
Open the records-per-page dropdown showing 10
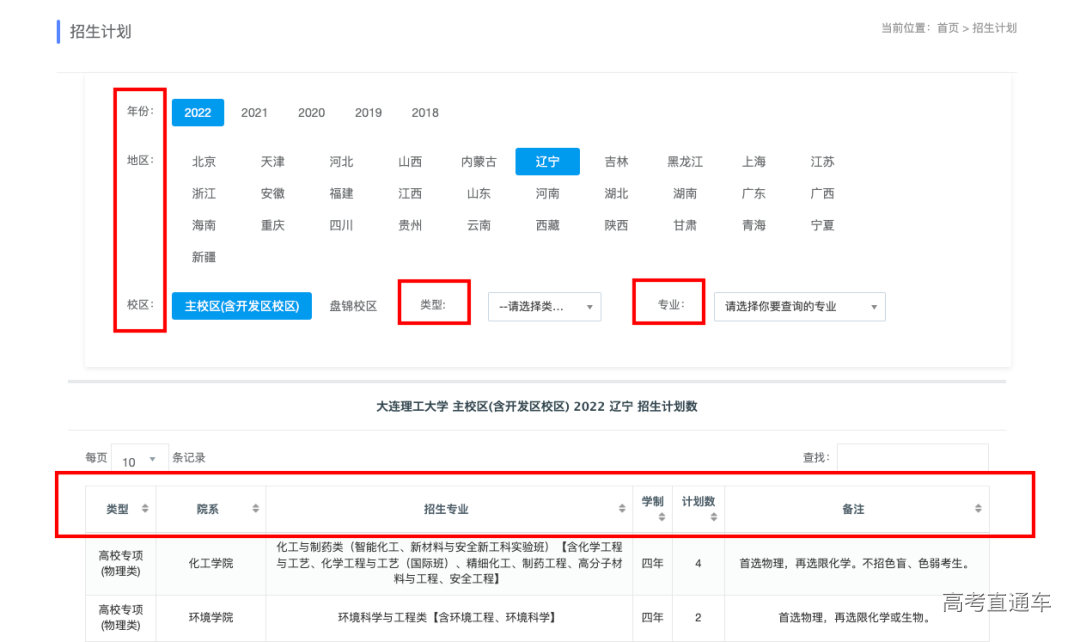click(139, 460)
